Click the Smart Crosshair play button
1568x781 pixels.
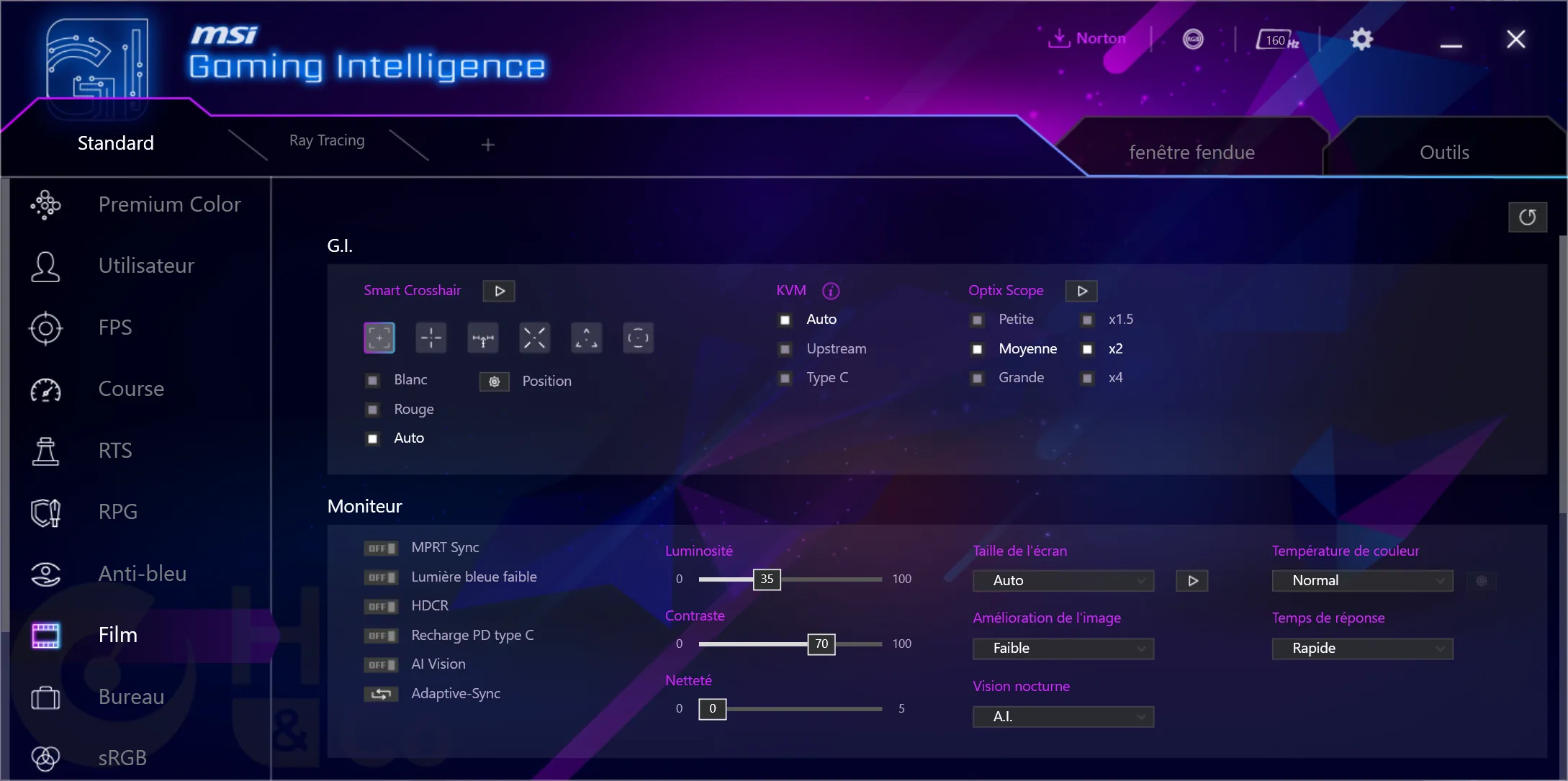click(499, 290)
